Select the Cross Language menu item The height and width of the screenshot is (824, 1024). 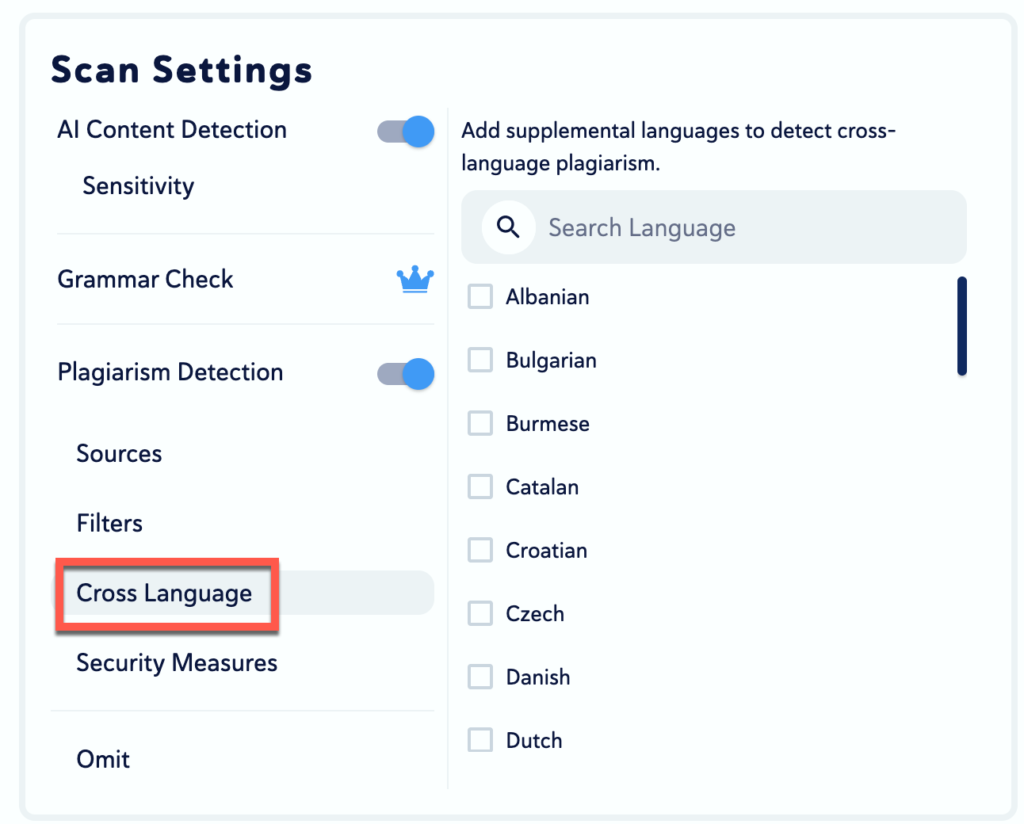click(165, 594)
